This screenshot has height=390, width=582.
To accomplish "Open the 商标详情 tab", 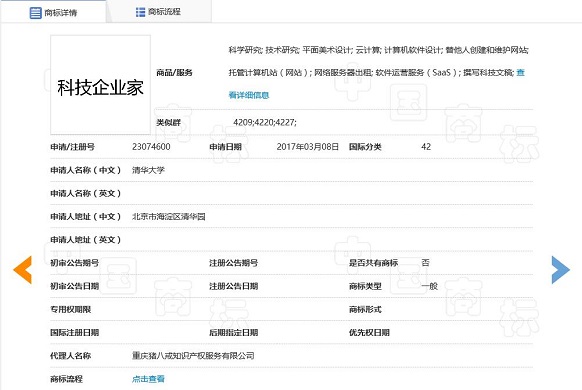I will click(x=53, y=12).
